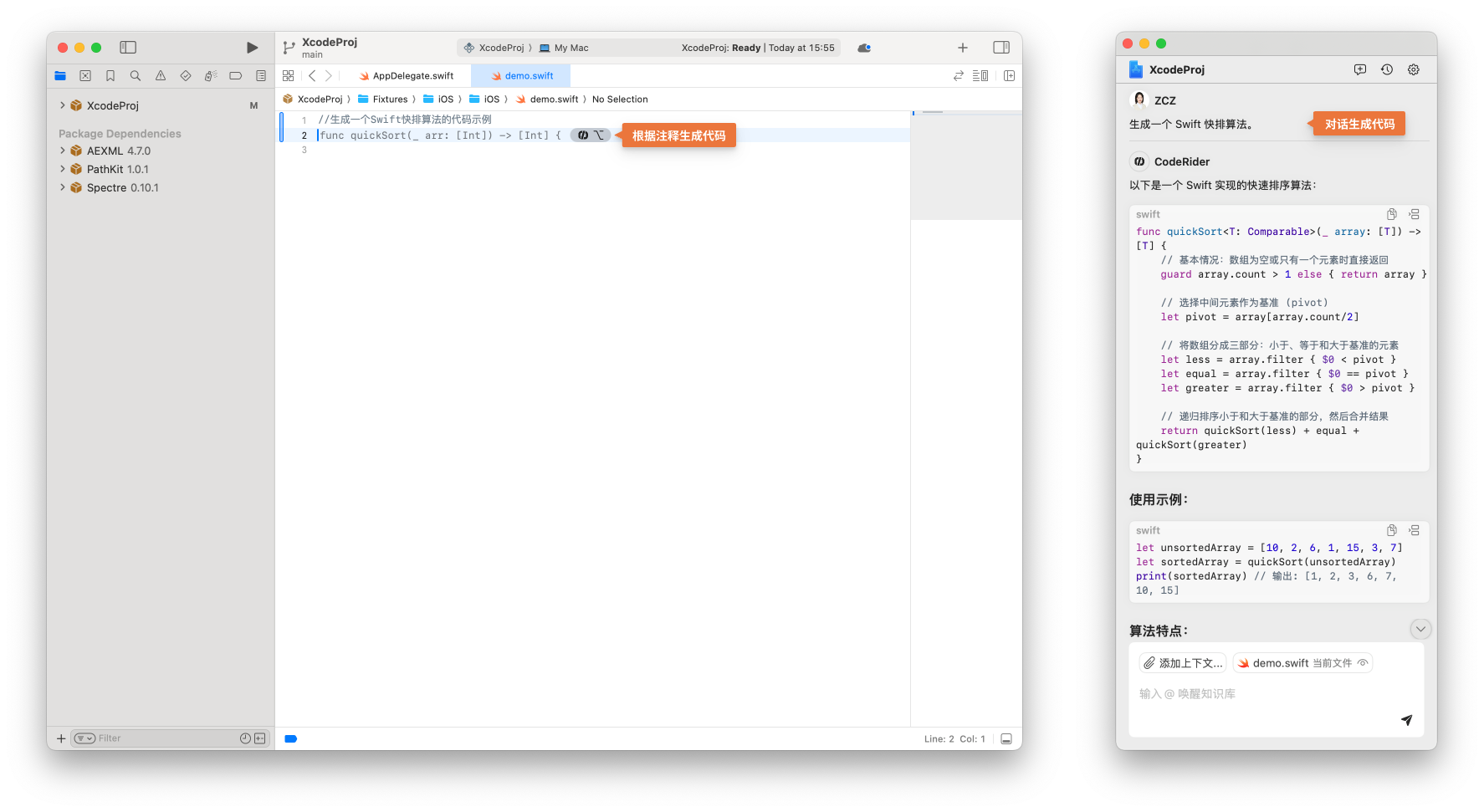Click the quickSort comment on line 1
The width and height of the screenshot is (1484, 812).
pos(405,120)
